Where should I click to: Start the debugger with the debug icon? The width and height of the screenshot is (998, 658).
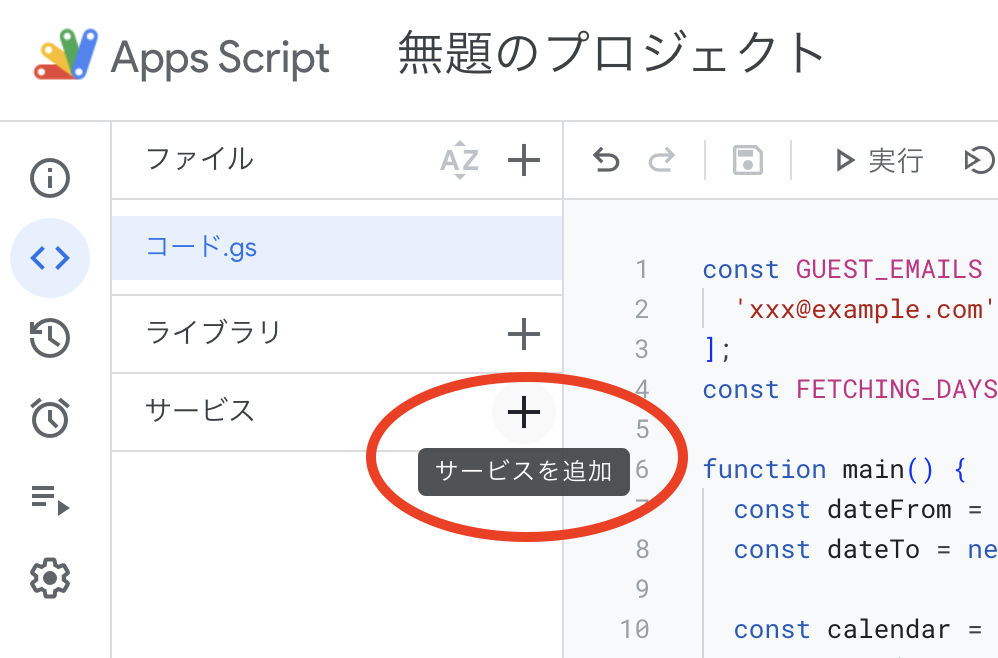pos(982,160)
